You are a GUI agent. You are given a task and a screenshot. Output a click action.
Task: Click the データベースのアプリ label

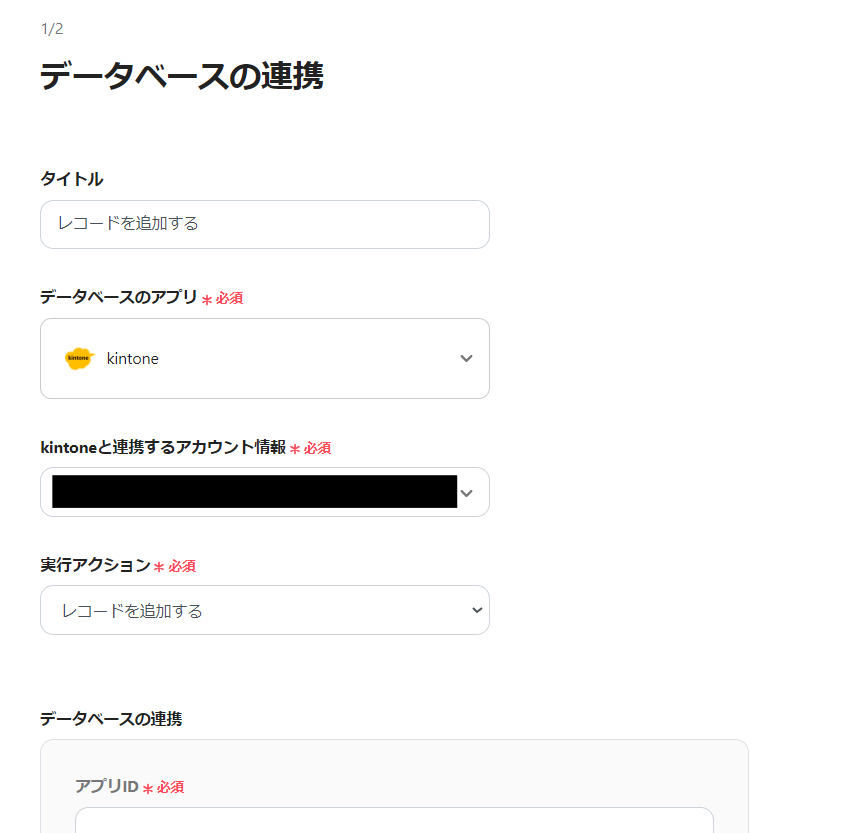coord(118,297)
